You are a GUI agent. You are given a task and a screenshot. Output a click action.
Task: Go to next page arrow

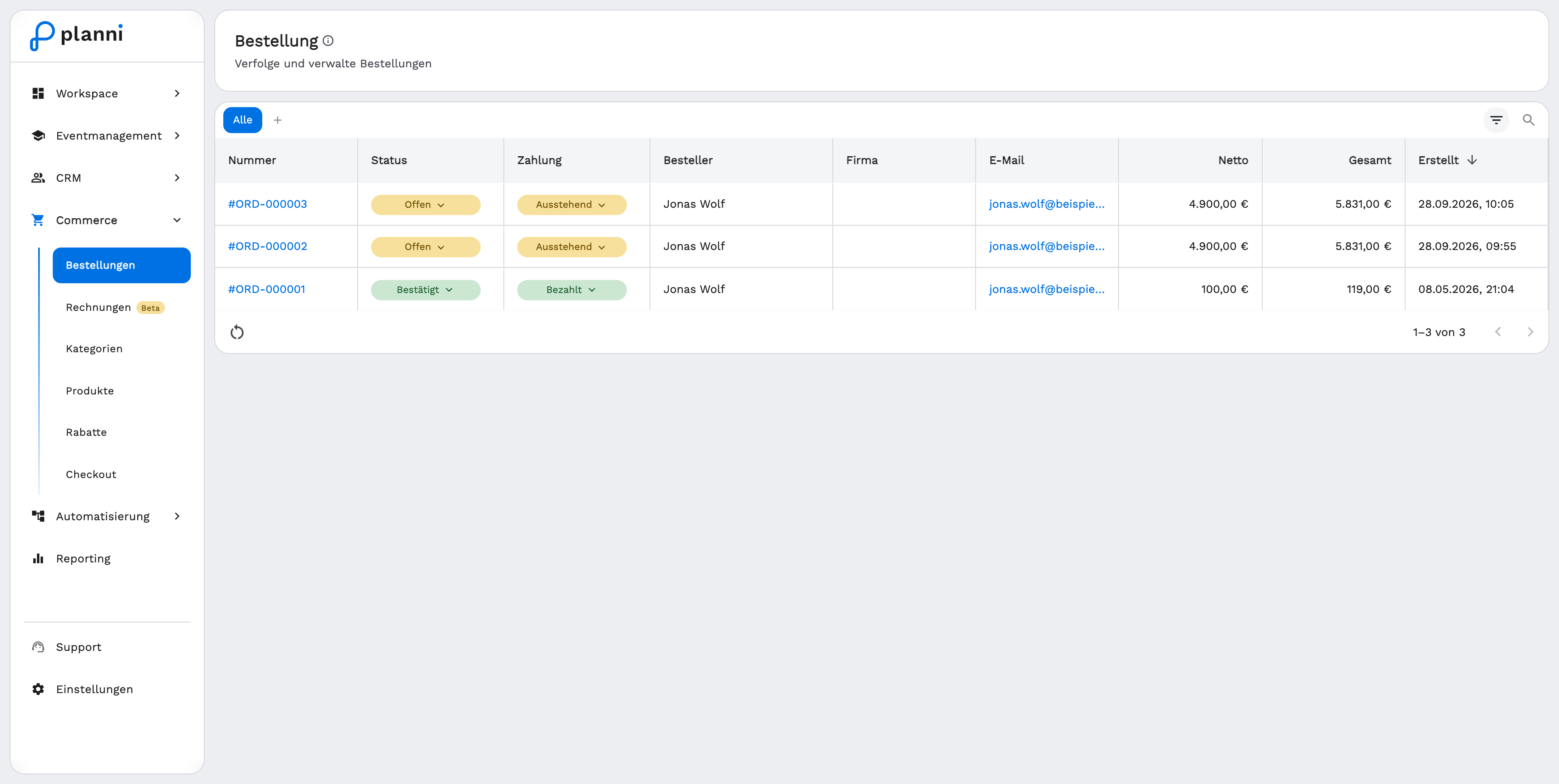pos(1530,332)
